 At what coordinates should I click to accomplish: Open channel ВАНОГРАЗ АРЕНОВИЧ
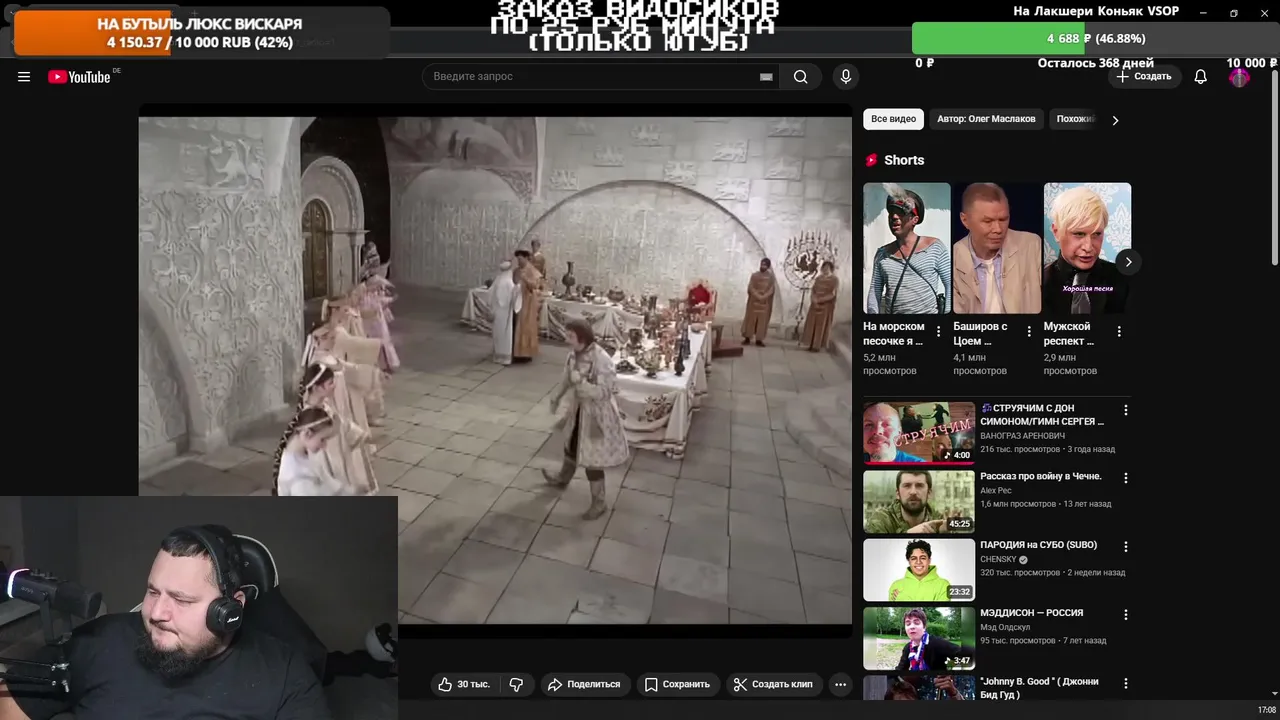coord(1022,436)
